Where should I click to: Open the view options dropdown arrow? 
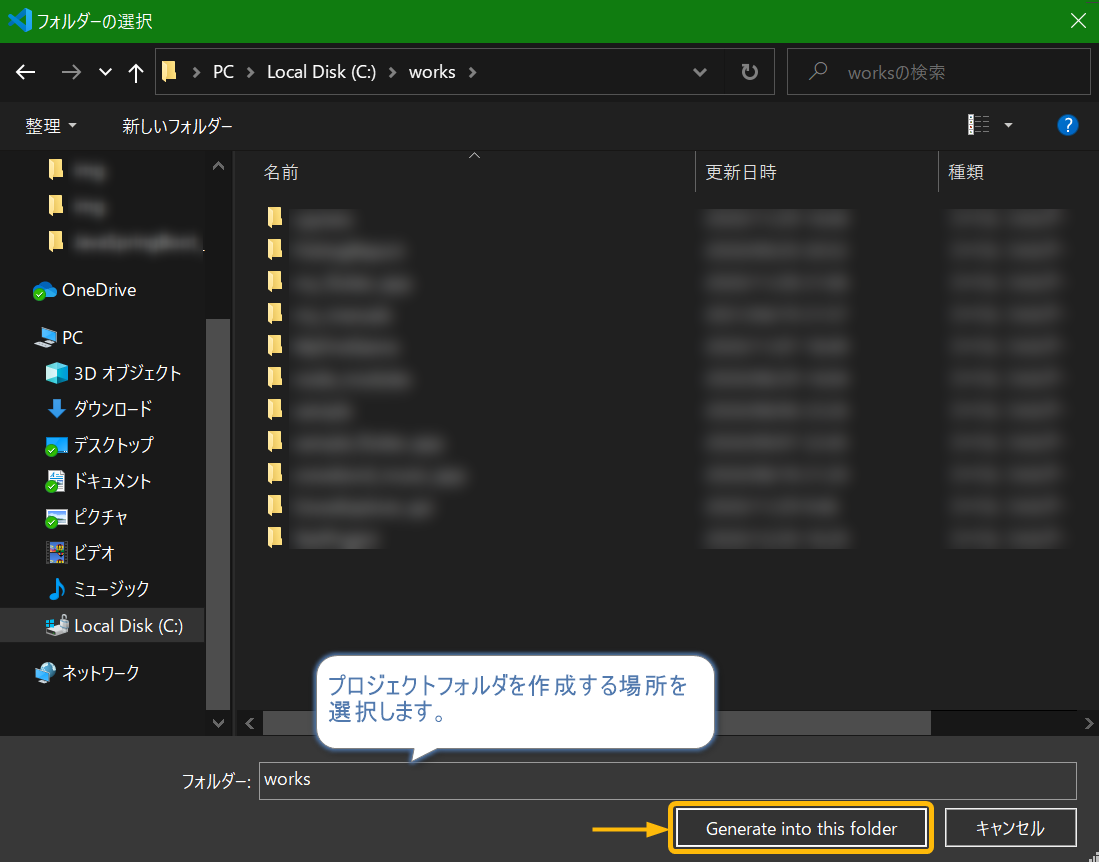pos(1008,125)
